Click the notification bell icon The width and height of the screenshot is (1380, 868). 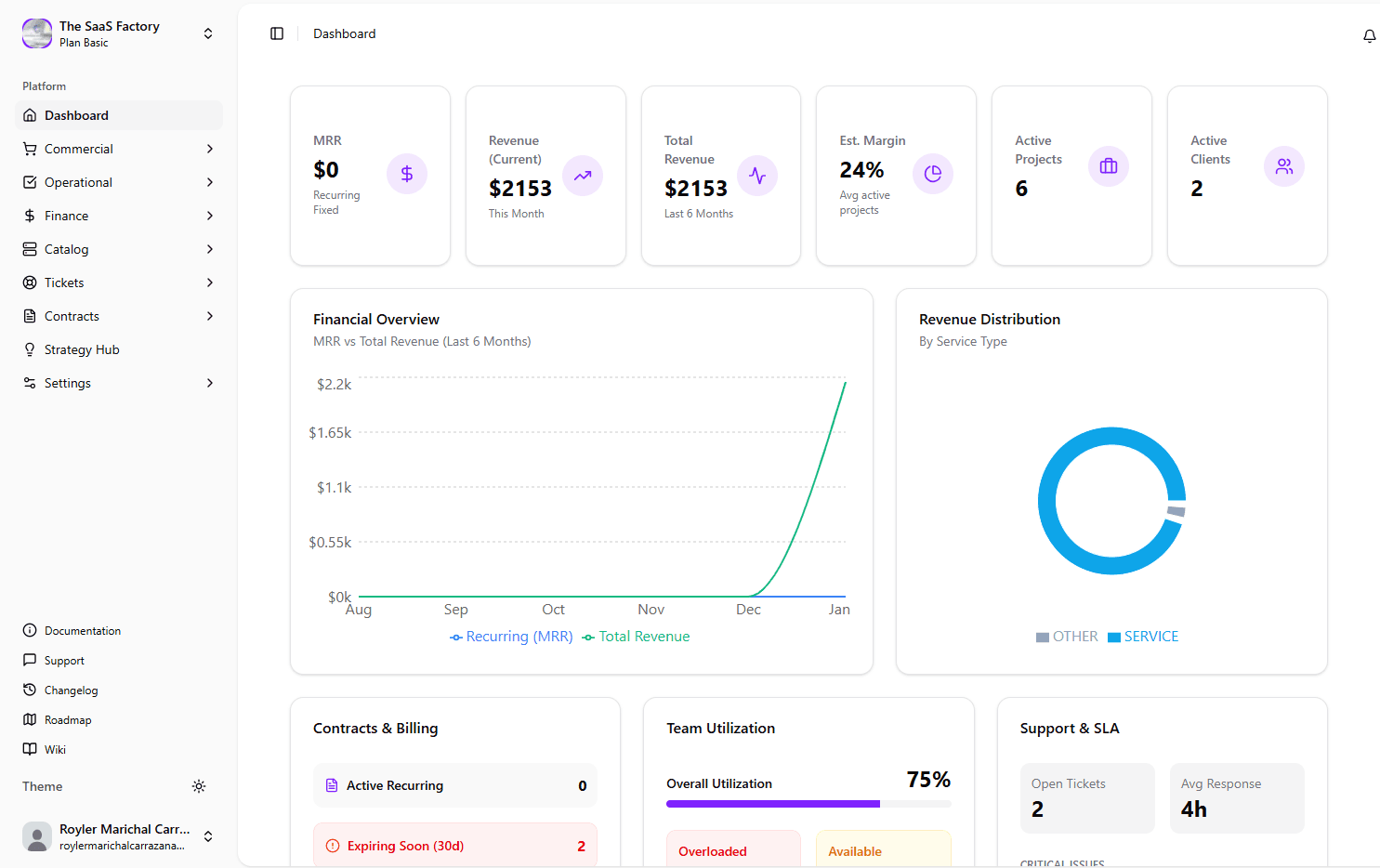click(1369, 36)
